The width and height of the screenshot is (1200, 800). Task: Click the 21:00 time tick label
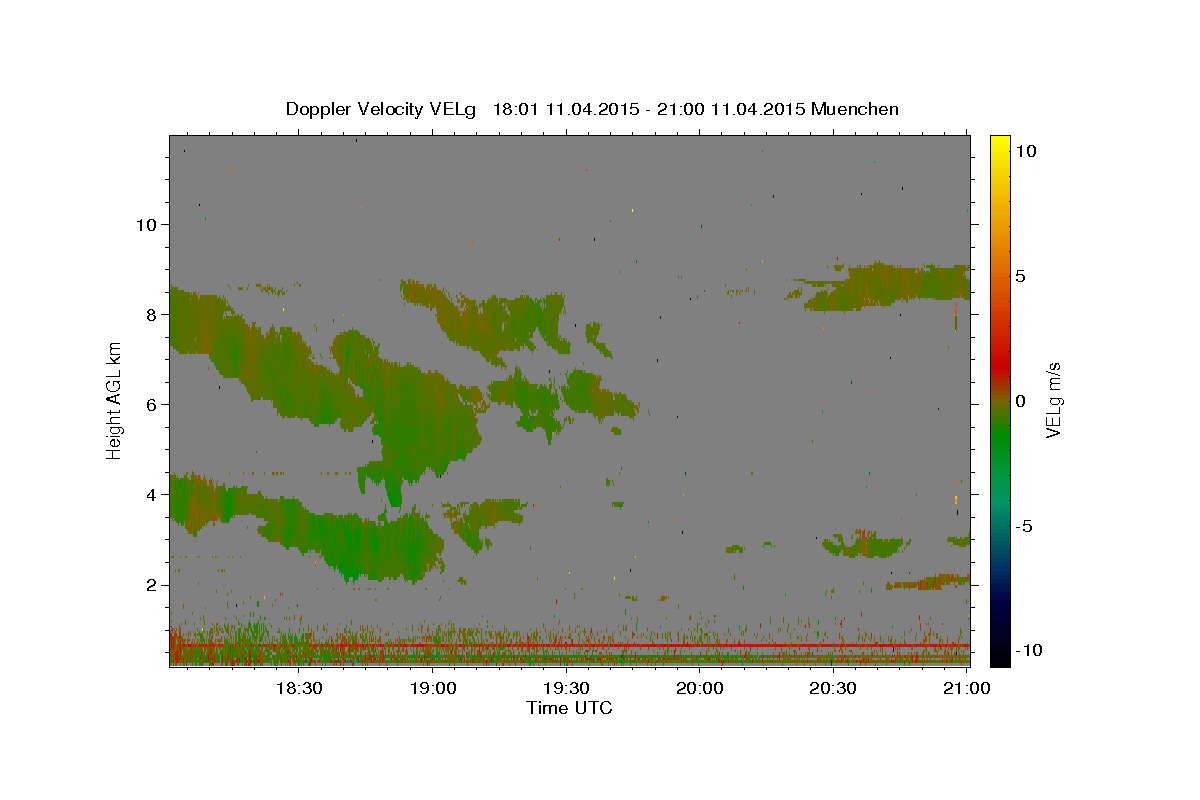coord(967,688)
